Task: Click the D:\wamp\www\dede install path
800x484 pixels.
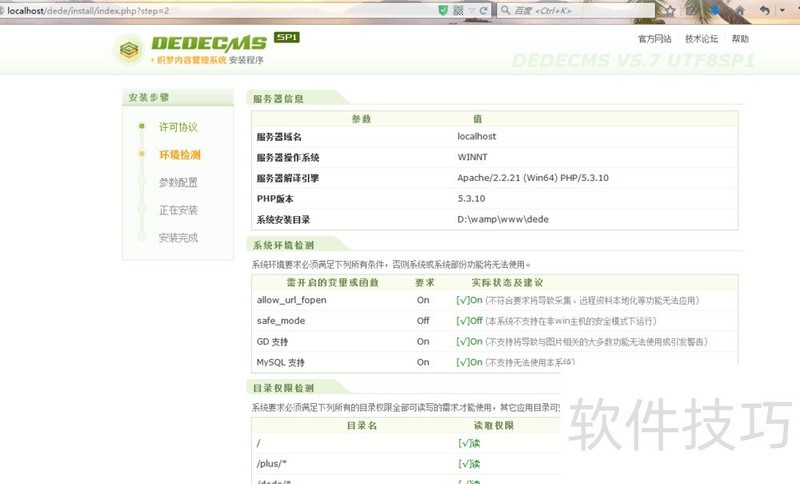Action: click(x=503, y=219)
